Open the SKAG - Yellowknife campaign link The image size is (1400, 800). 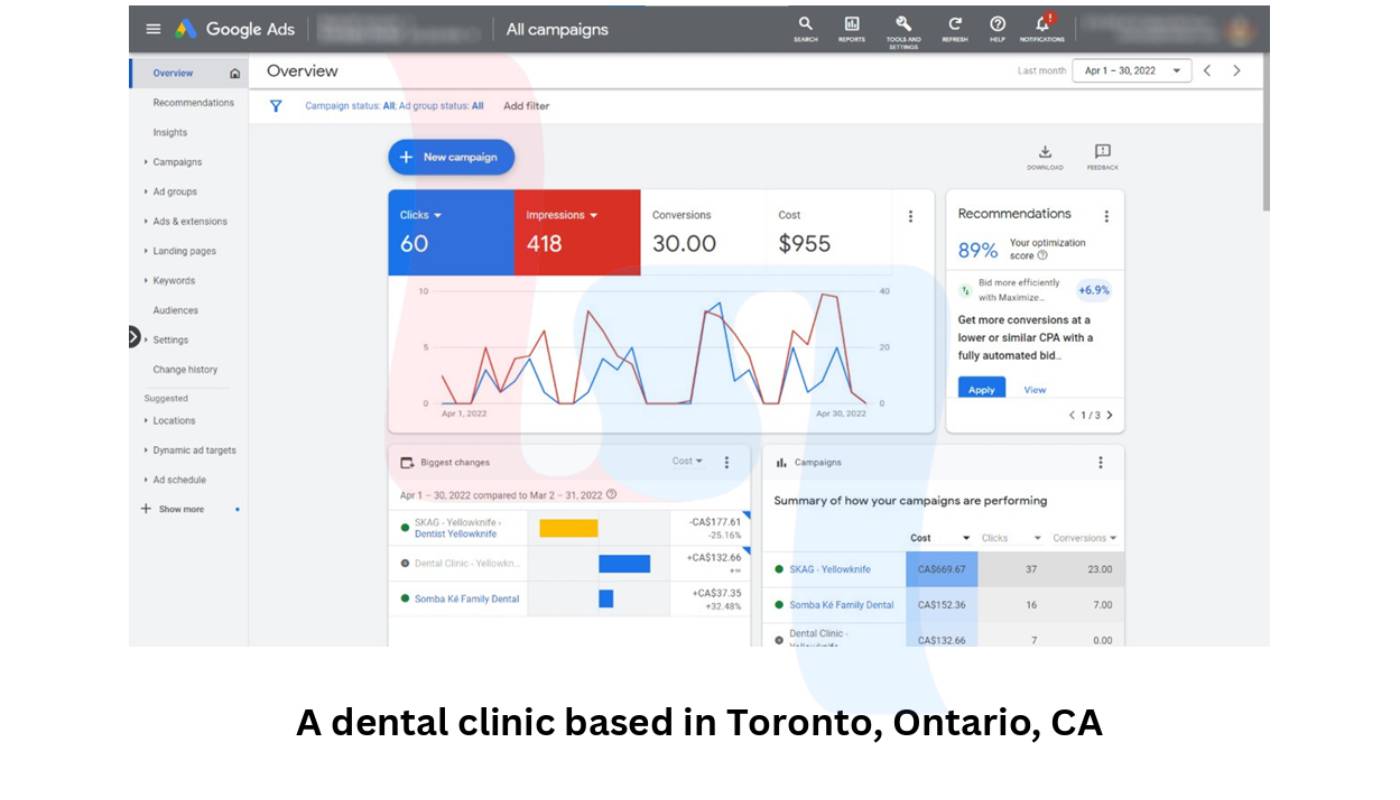pyautogui.click(x=830, y=569)
